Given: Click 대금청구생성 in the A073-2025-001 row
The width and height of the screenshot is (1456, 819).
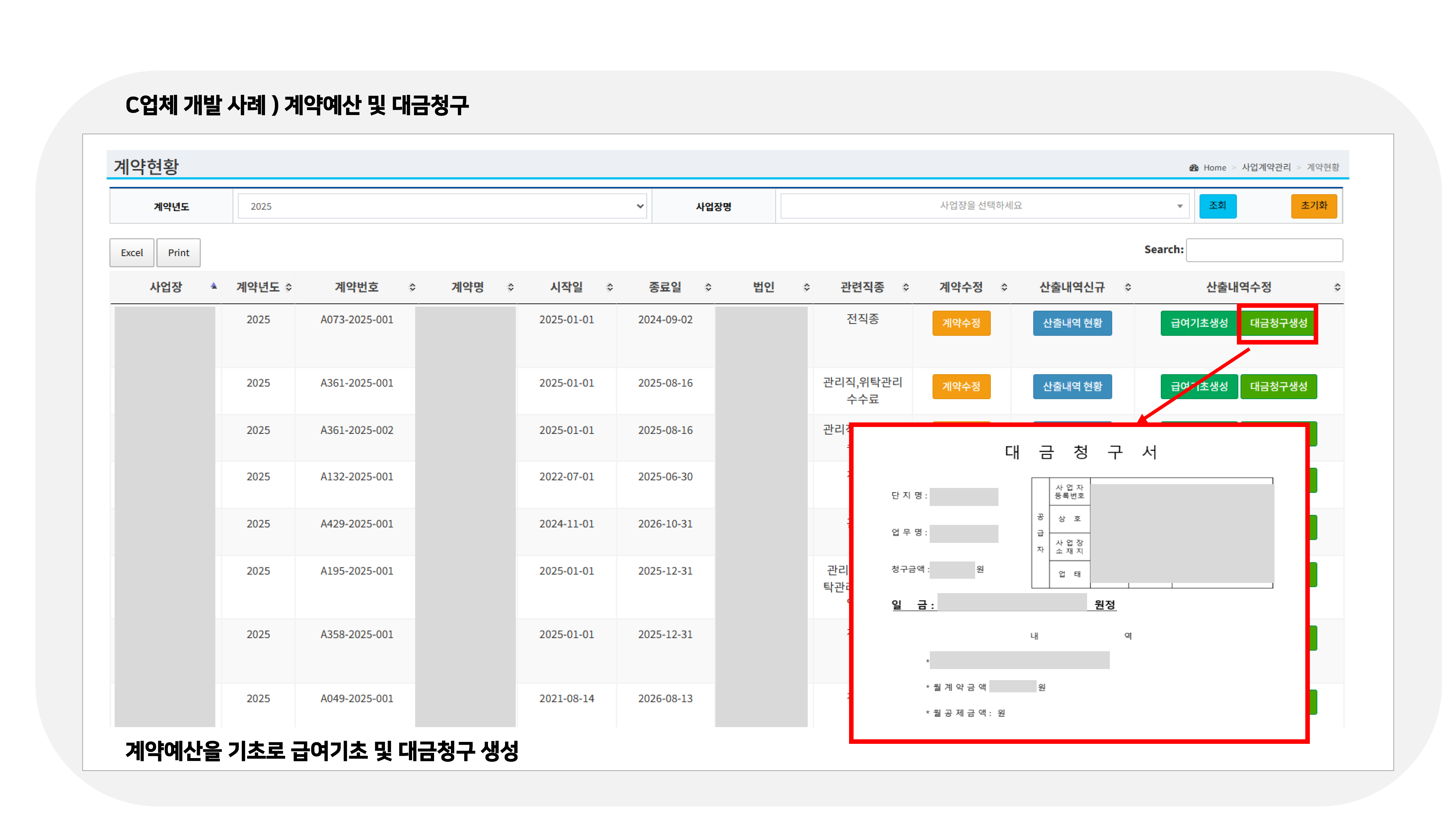Looking at the screenshot, I should point(1279,323).
